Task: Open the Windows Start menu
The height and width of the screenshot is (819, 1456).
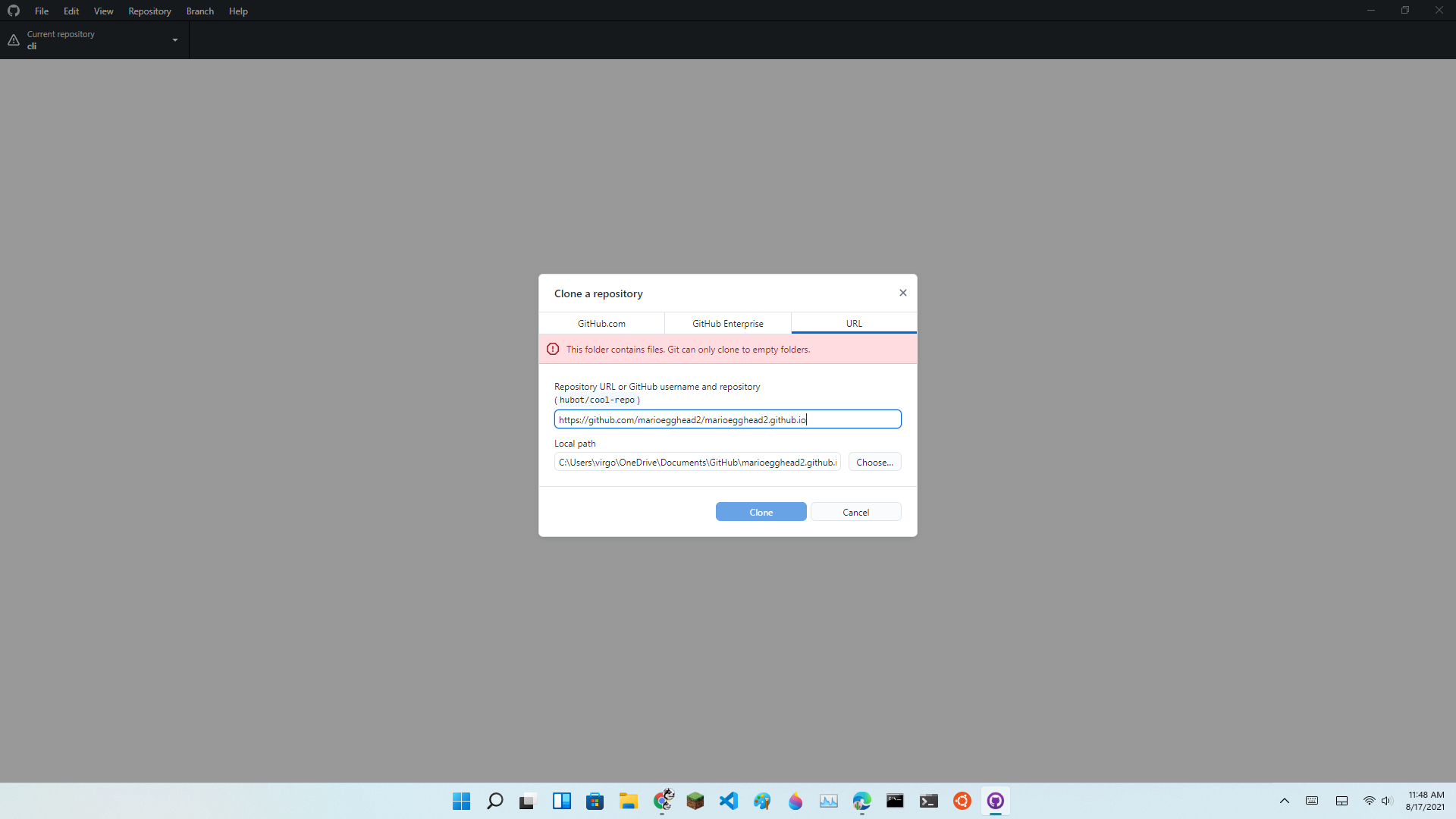Action: point(461,801)
